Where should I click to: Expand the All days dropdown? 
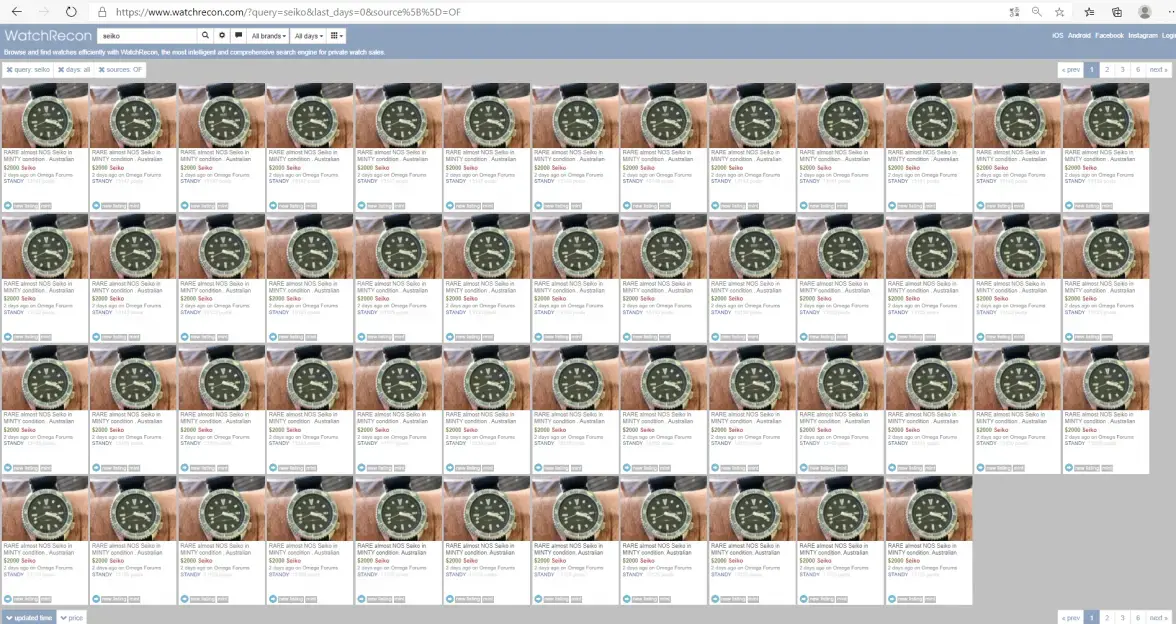pos(309,36)
